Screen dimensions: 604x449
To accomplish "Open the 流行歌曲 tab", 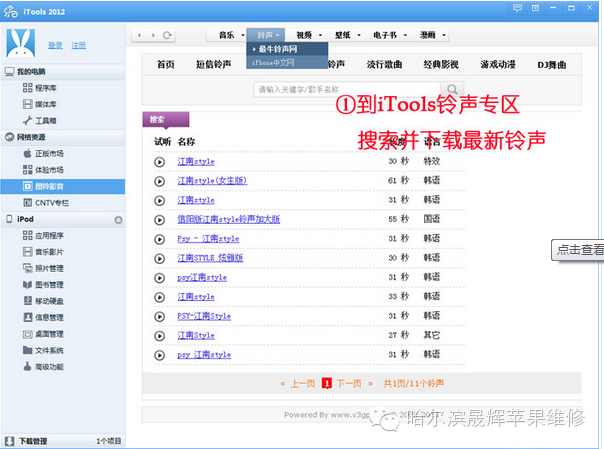I will point(384,64).
